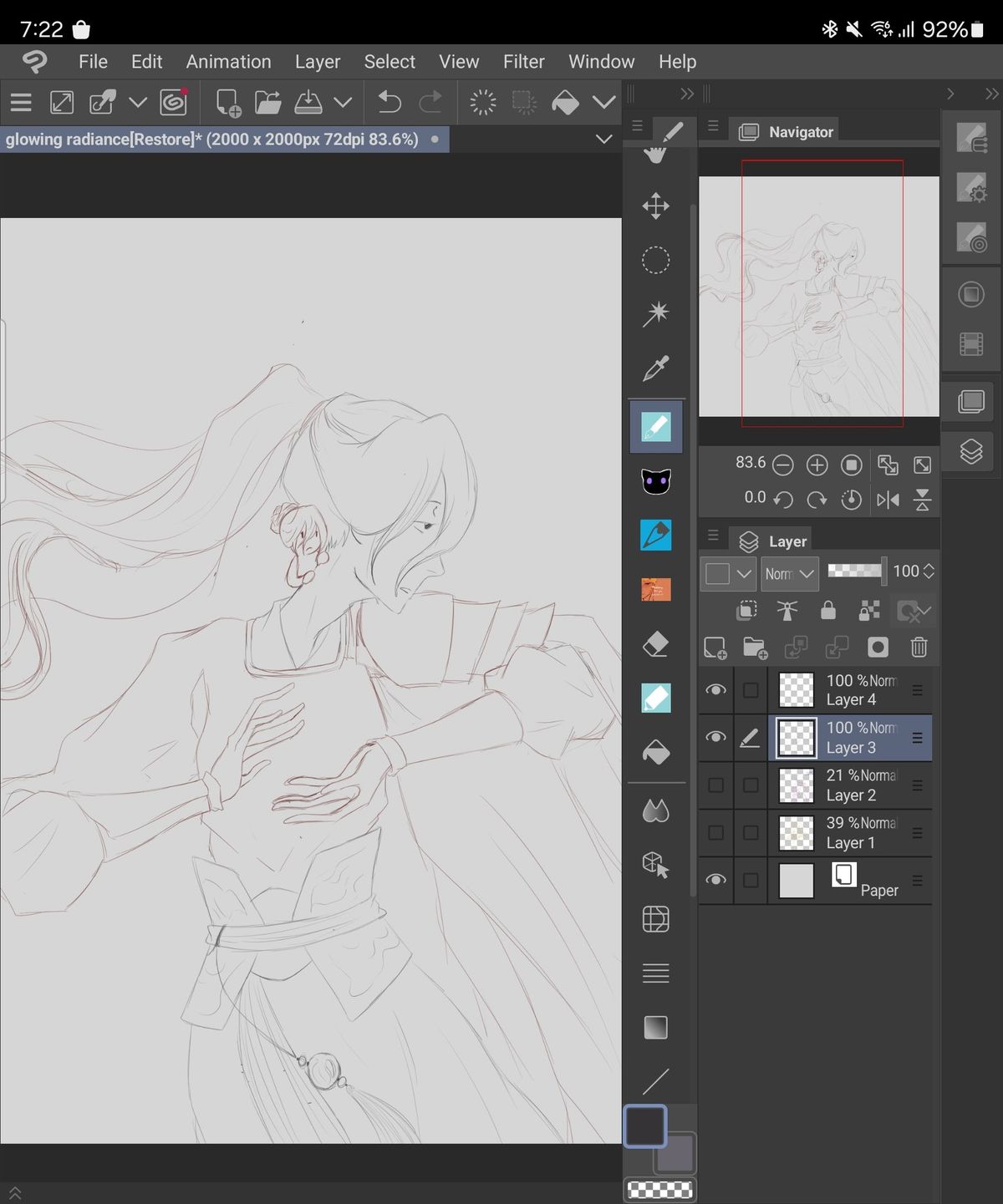Select the Move layer tool
Viewport: 1003px width, 1204px height.
point(655,206)
